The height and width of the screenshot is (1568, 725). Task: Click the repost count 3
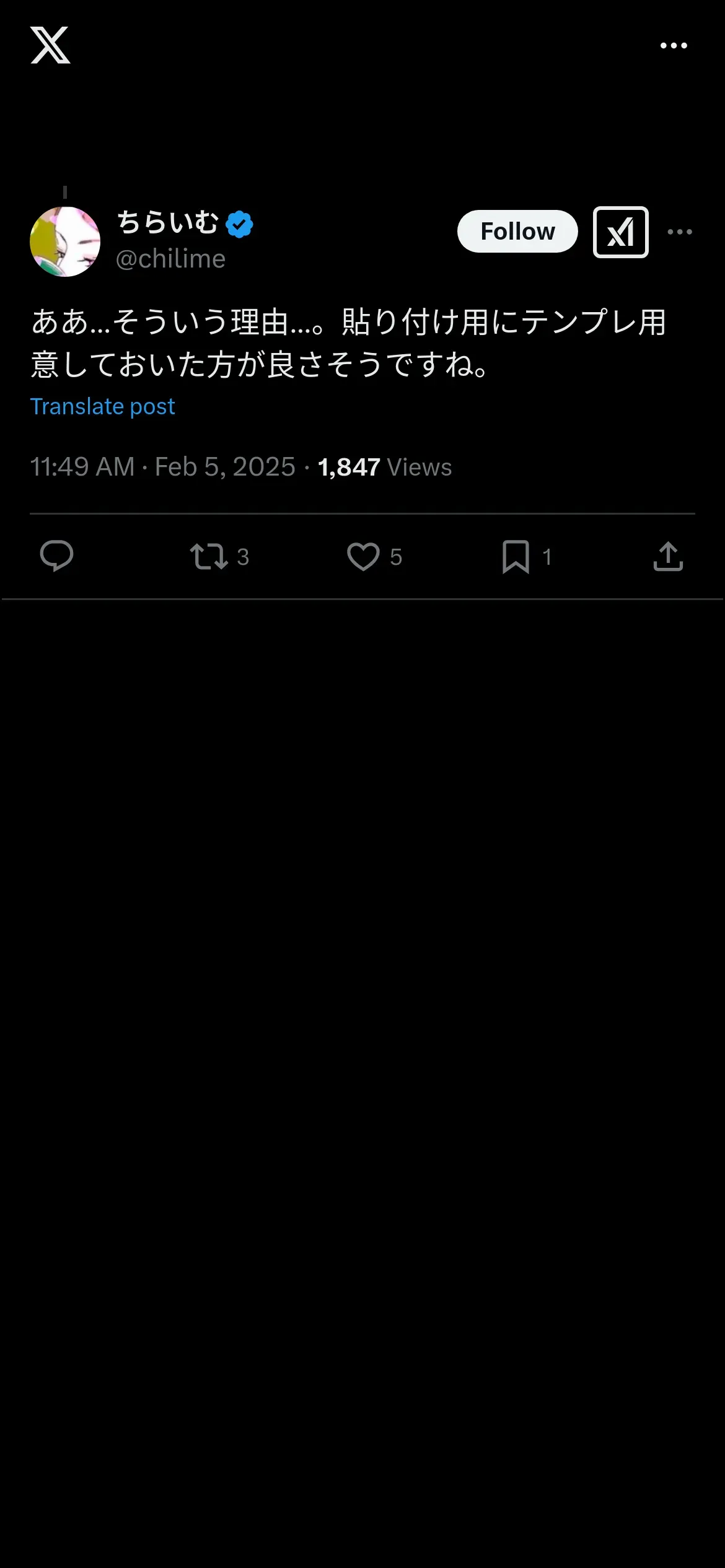[243, 557]
